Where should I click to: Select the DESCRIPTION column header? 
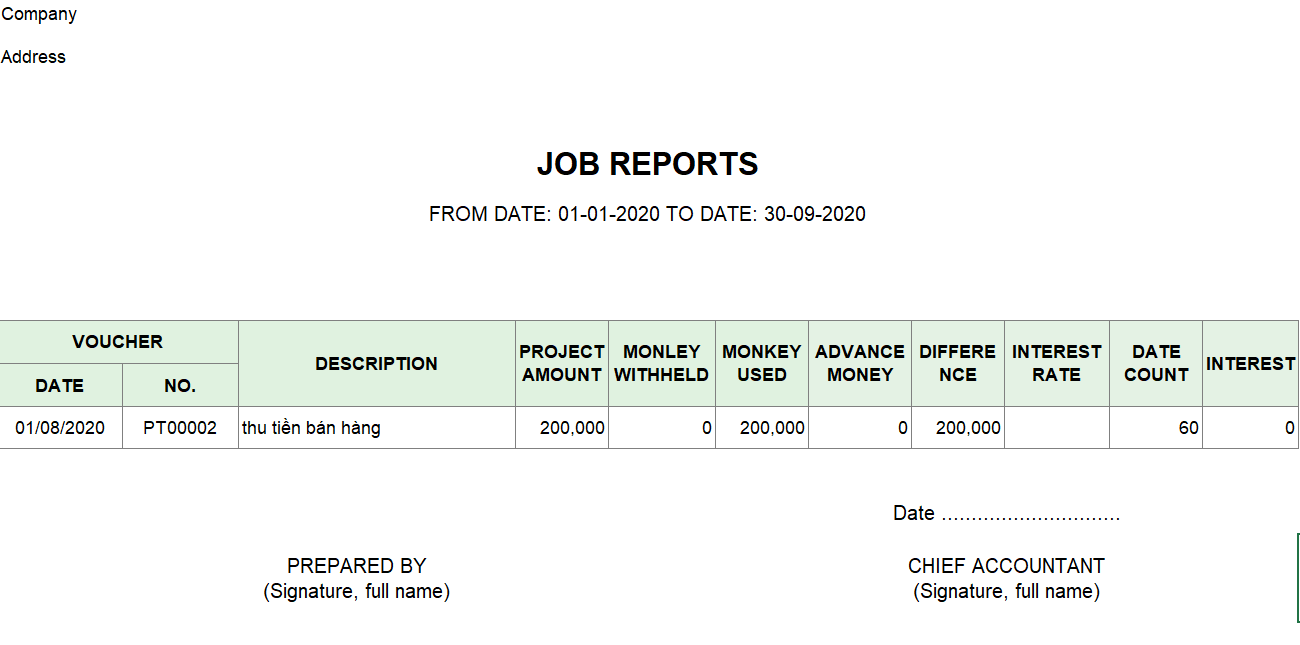click(376, 364)
